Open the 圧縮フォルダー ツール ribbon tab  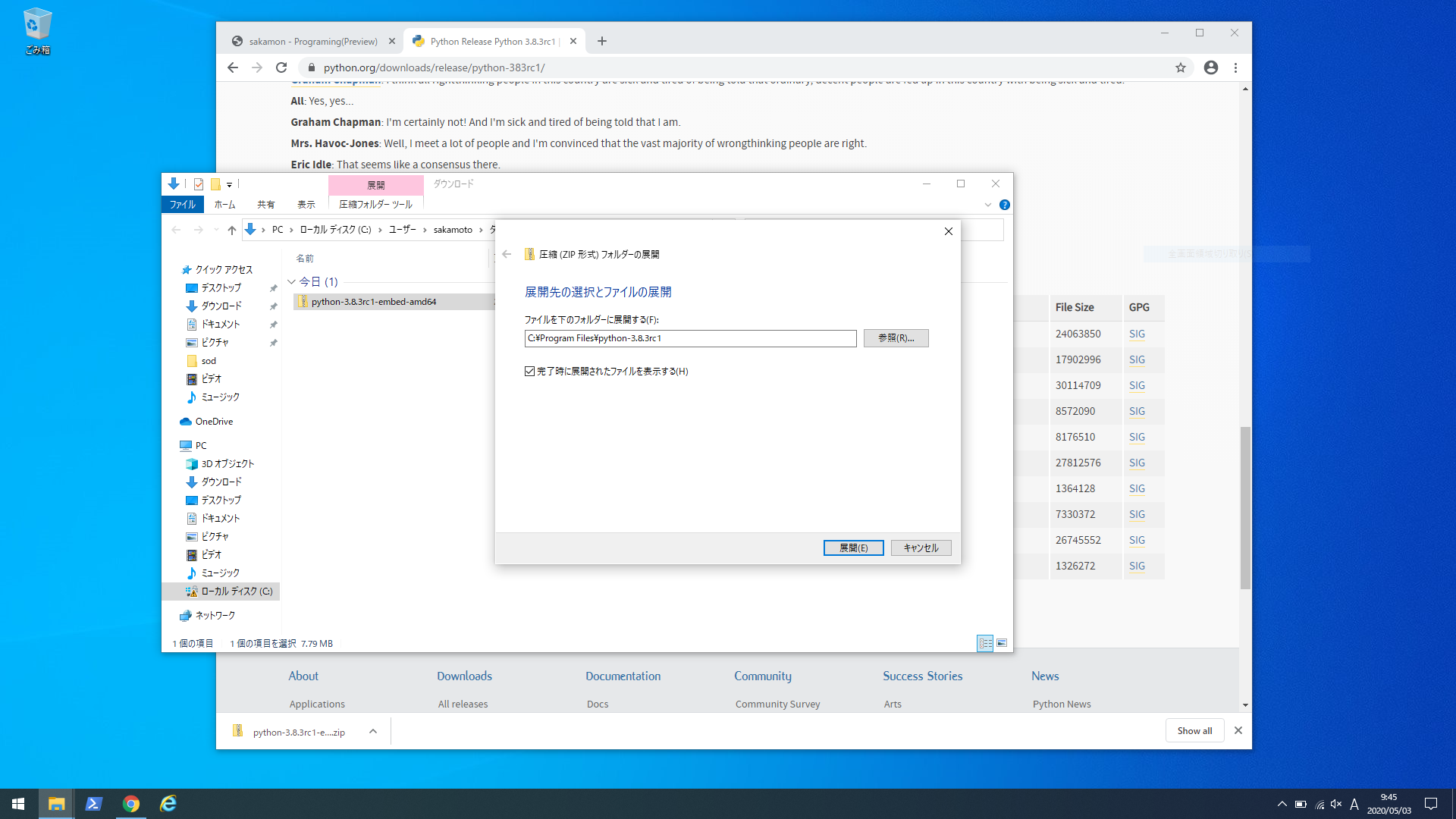pyautogui.click(x=375, y=205)
